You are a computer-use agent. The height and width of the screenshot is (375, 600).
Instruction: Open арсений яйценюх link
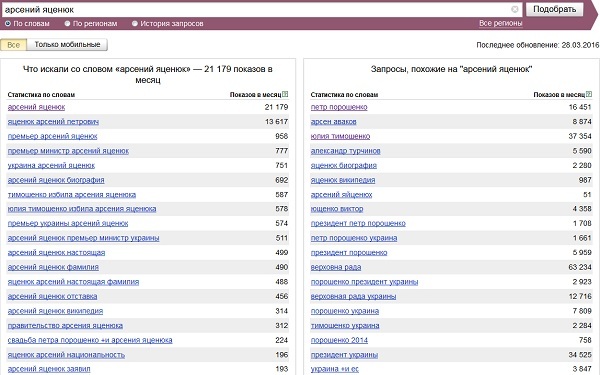click(x=341, y=194)
